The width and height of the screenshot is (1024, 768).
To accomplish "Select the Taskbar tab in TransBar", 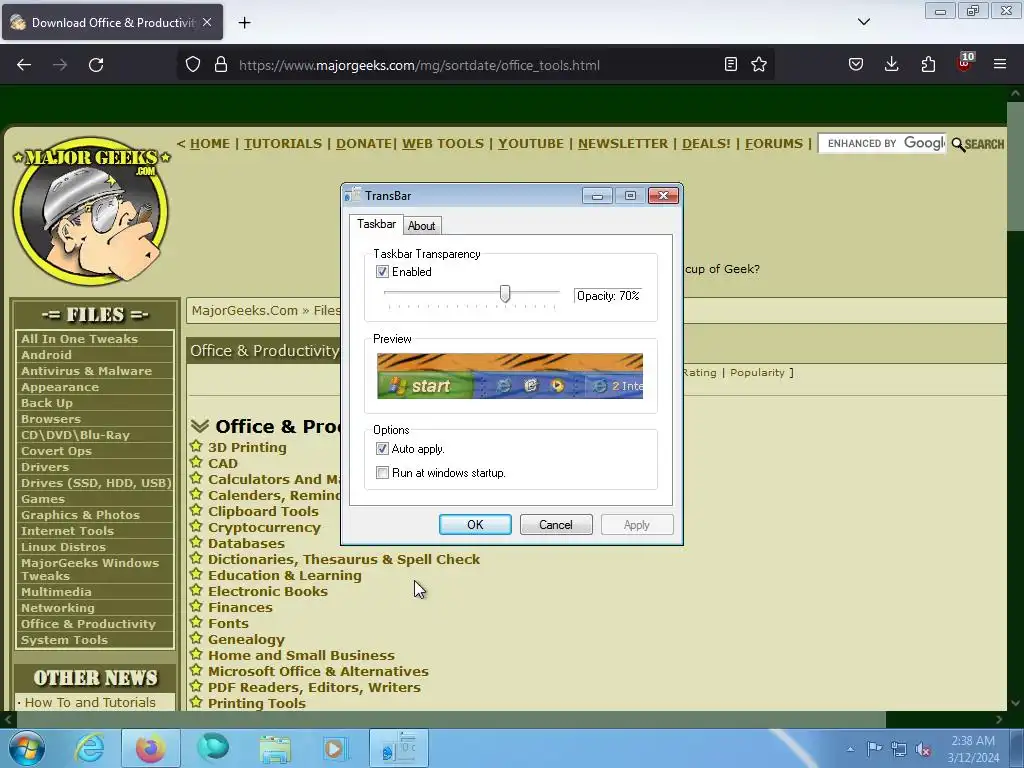I will [376, 224].
